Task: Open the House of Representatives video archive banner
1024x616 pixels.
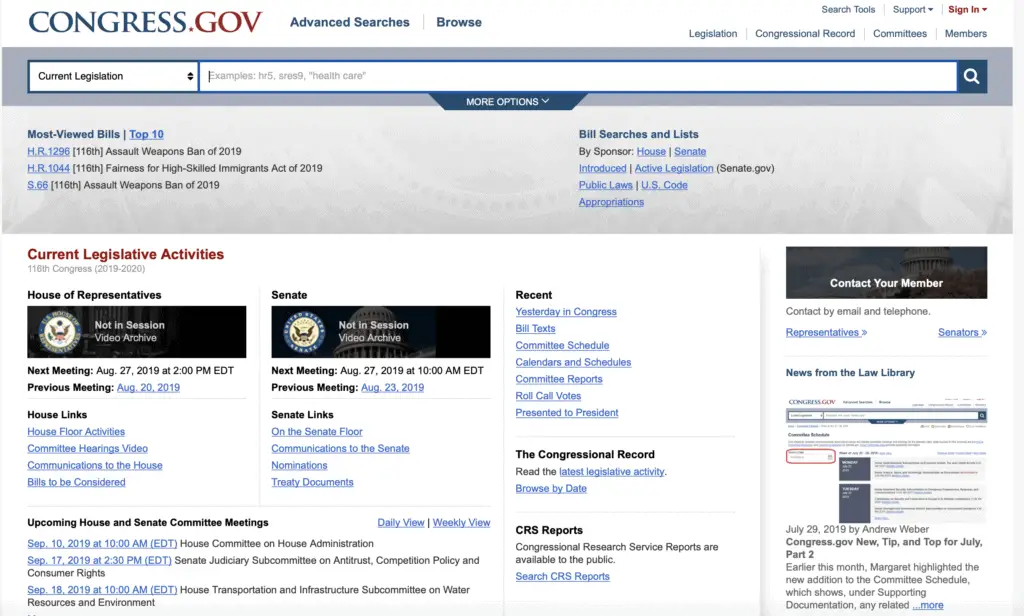Action: [x=136, y=332]
